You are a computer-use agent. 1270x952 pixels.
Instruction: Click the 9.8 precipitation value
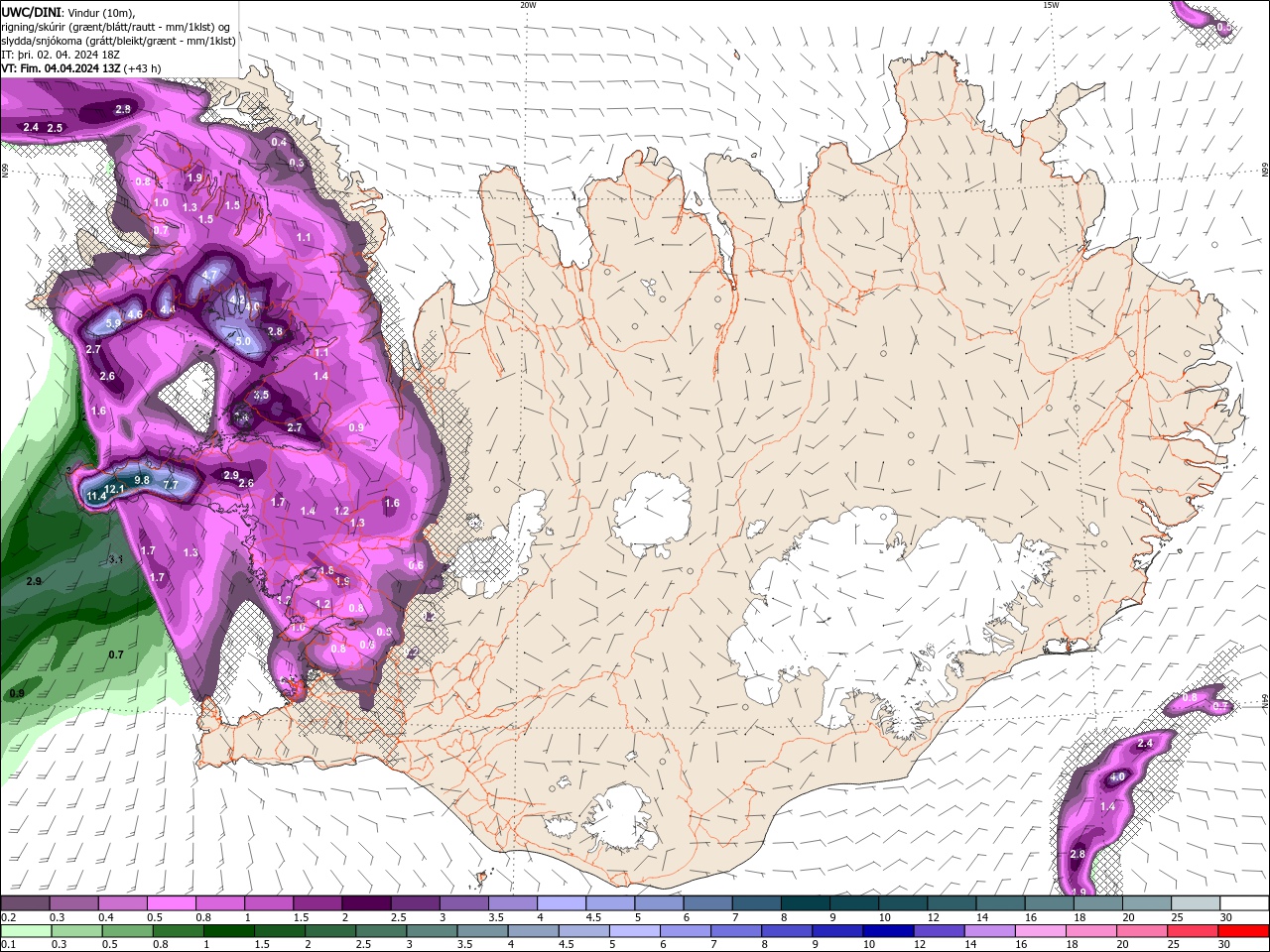(141, 480)
